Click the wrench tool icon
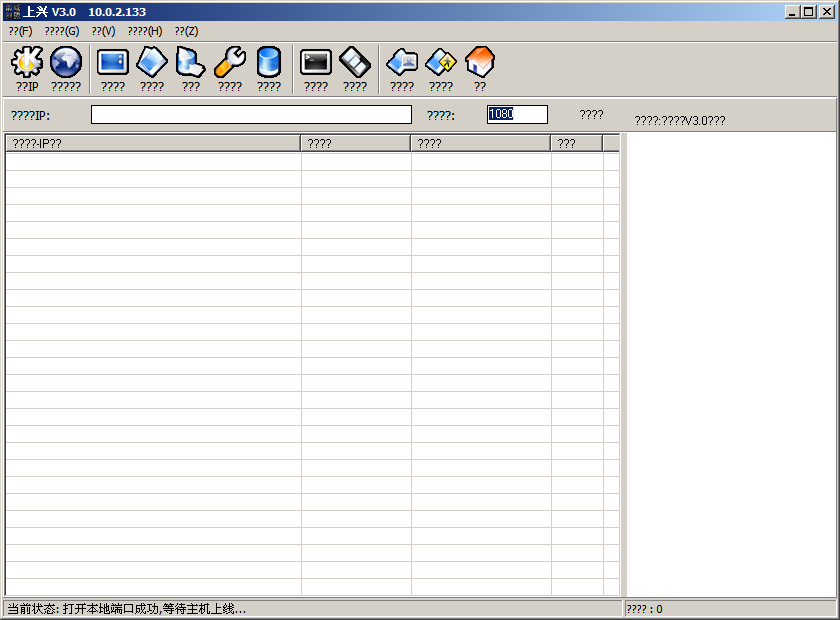840x620 pixels. 230,63
